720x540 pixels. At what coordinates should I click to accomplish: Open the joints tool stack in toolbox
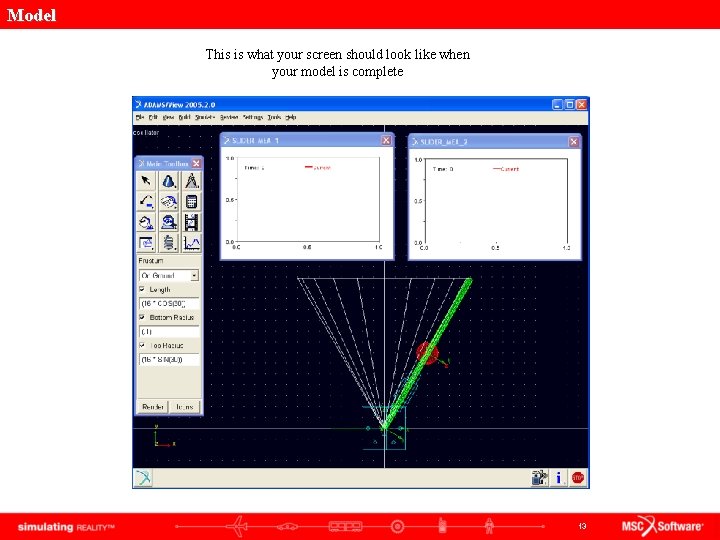coord(169,202)
